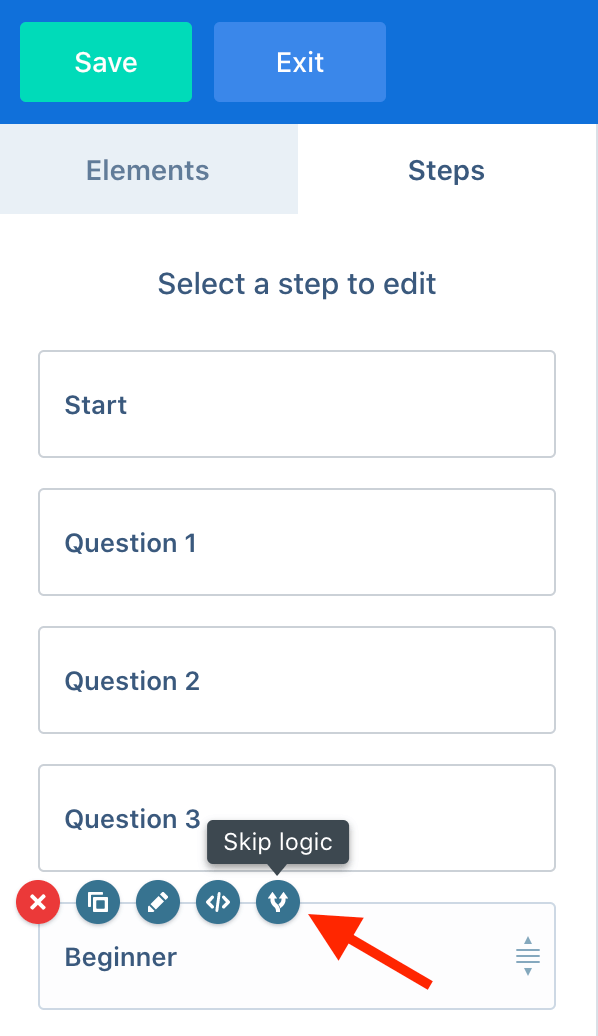Duplicate the Beginner step using copy icon
This screenshot has height=1036, width=598.
coord(98,901)
